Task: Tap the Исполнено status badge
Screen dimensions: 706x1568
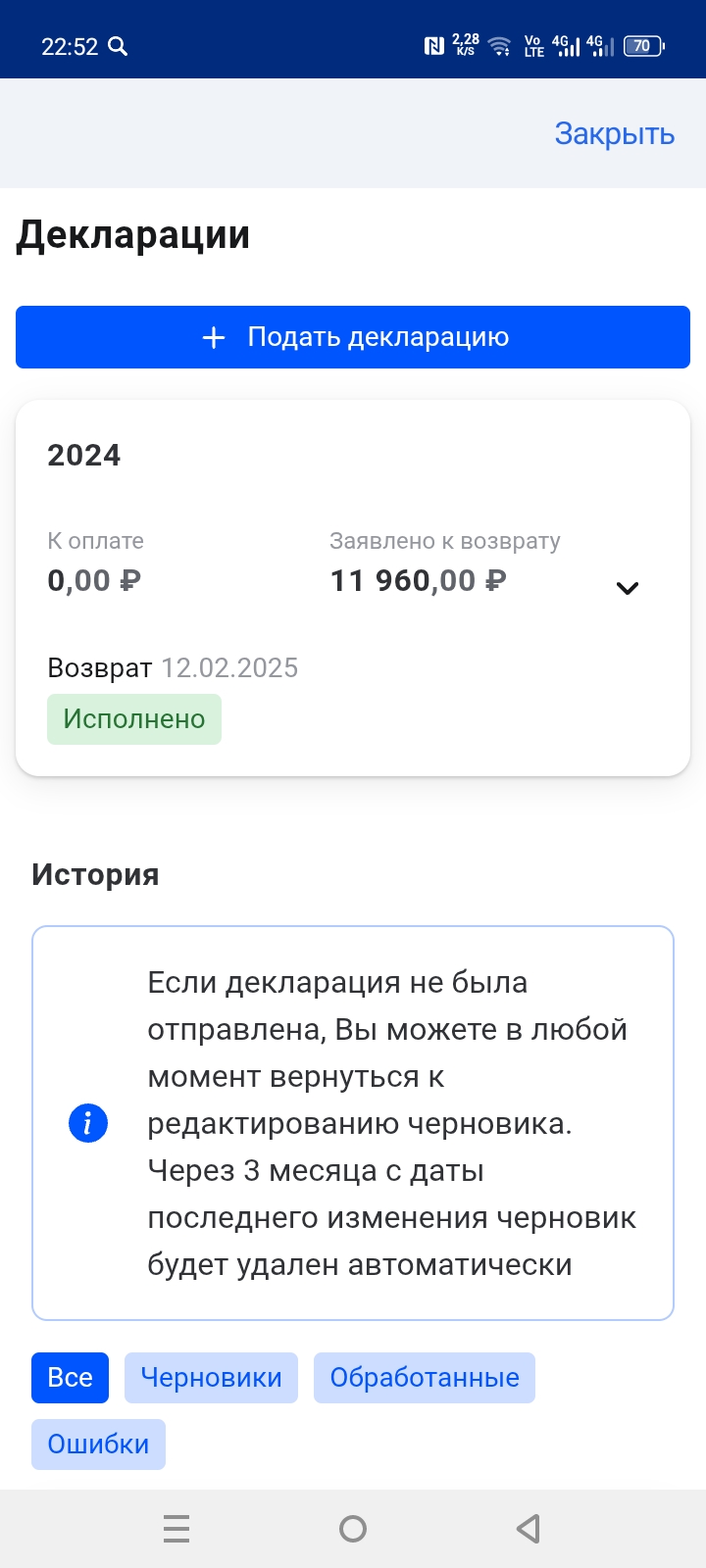Action: tap(134, 719)
